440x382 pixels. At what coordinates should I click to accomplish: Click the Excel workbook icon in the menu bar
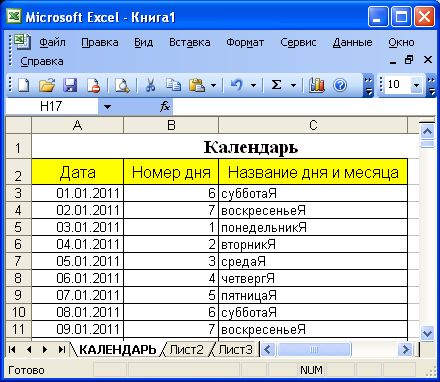[x=22, y=42]
